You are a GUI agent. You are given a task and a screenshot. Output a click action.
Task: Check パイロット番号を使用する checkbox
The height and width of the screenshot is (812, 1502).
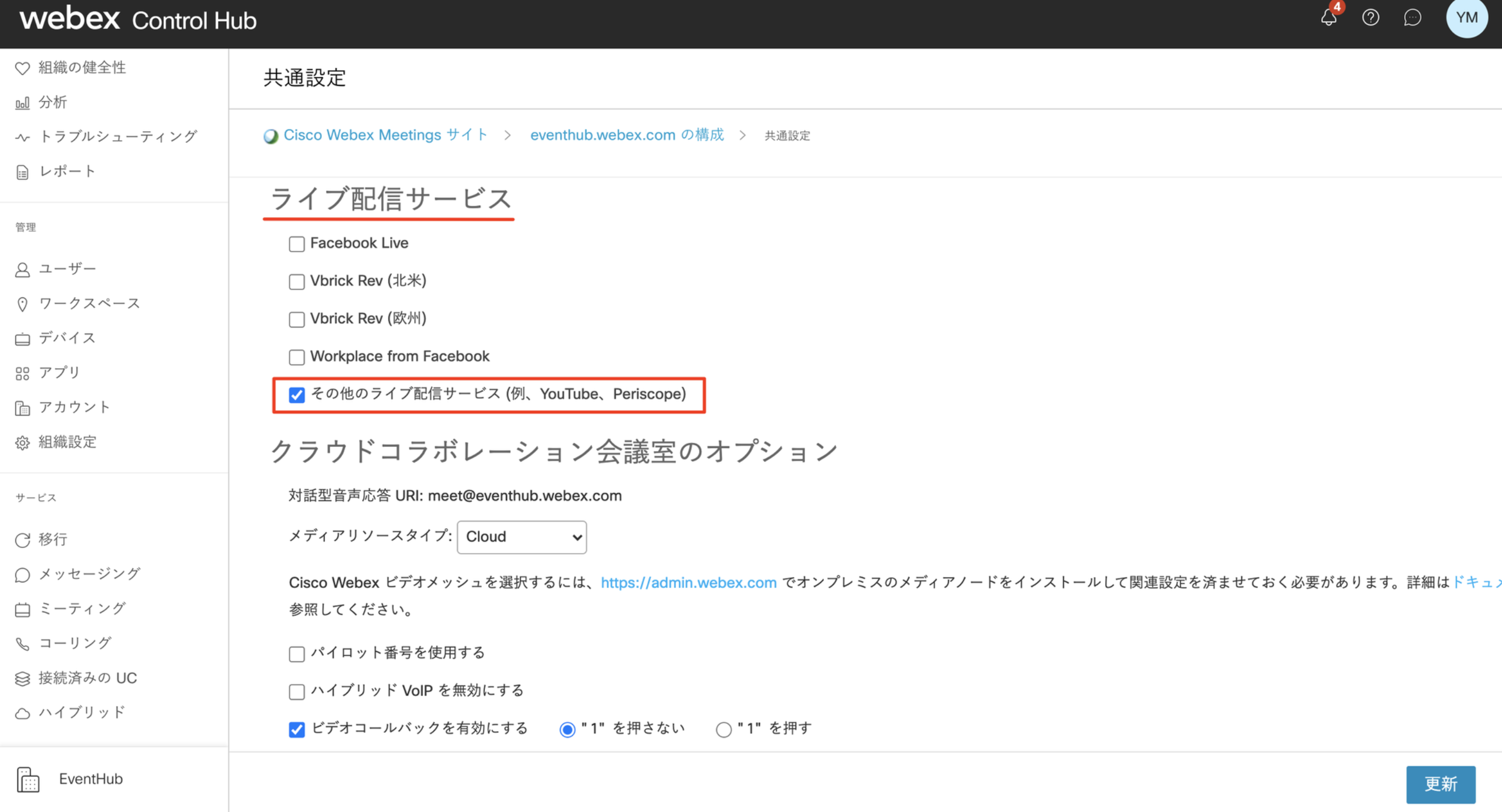(x=297, y=654)
